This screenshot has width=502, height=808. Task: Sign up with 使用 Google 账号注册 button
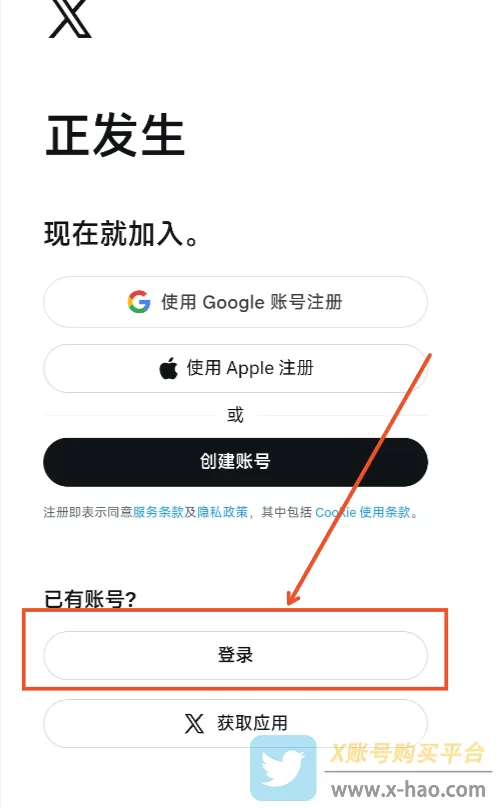pos(236,302)
